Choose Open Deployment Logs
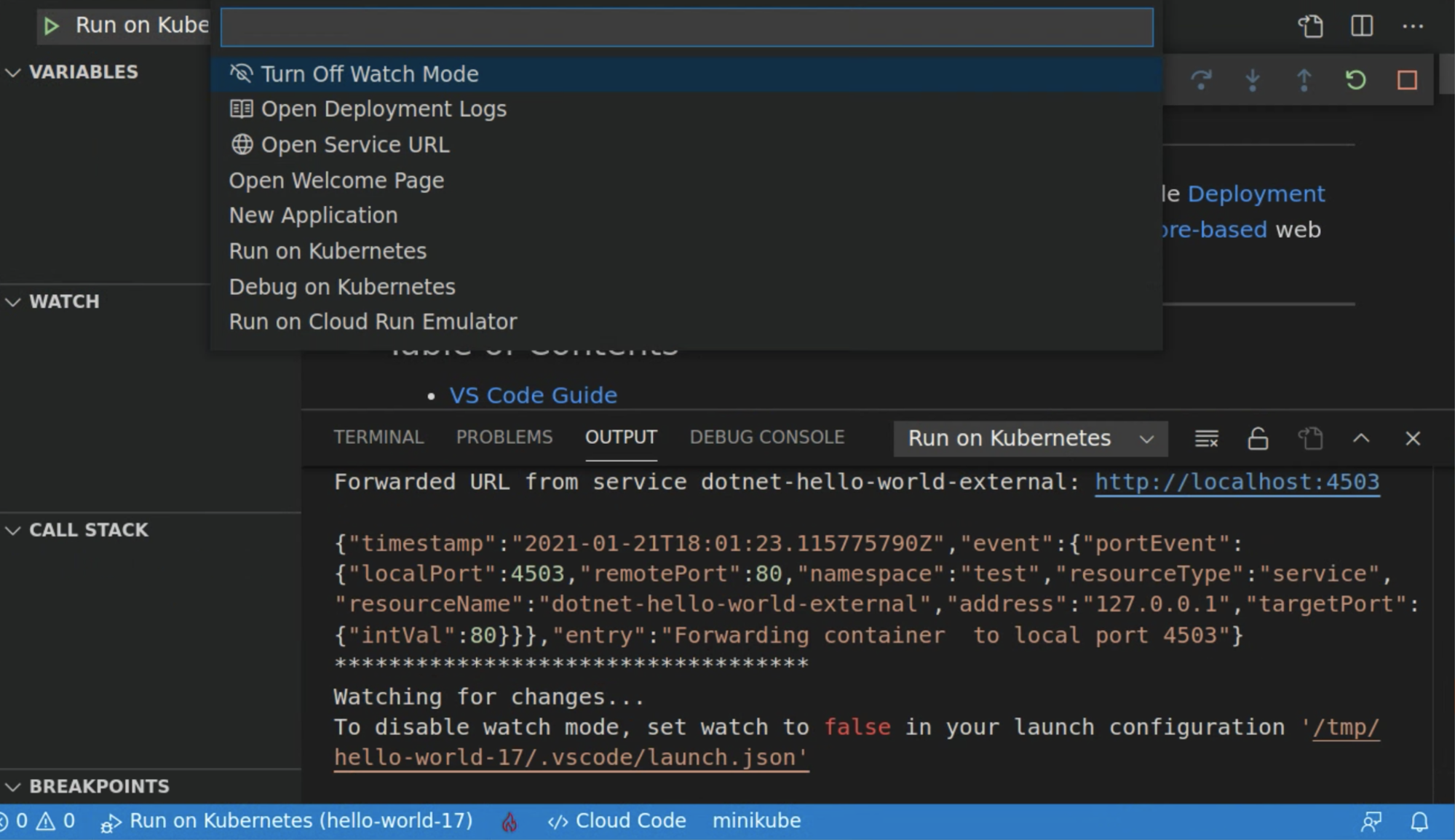 point(686,109)
